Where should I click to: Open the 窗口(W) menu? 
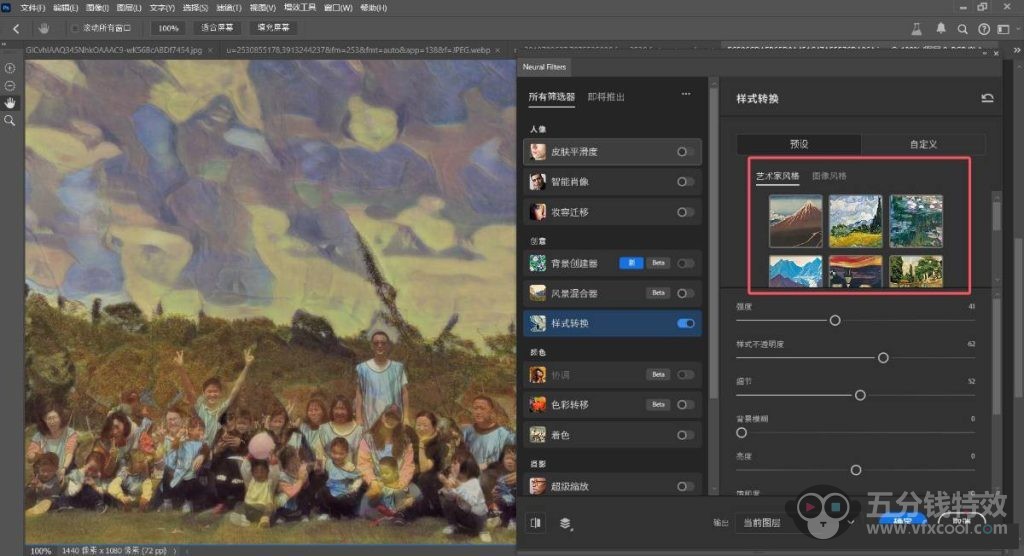tap(338, 8)
